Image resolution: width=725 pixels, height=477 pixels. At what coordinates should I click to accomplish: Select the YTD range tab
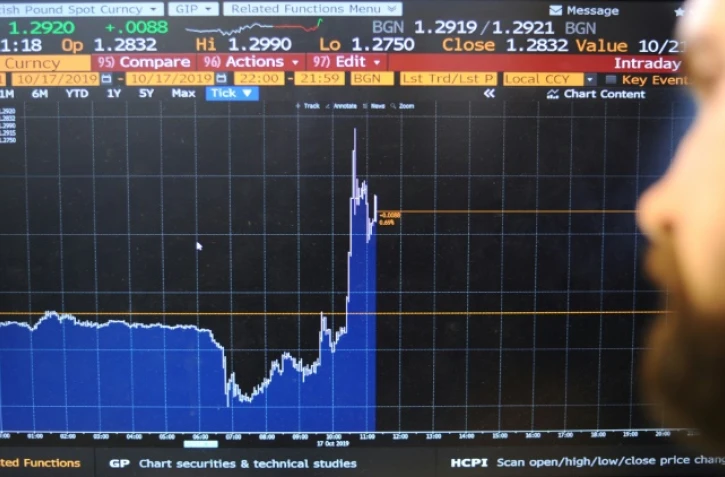(77, 94)
